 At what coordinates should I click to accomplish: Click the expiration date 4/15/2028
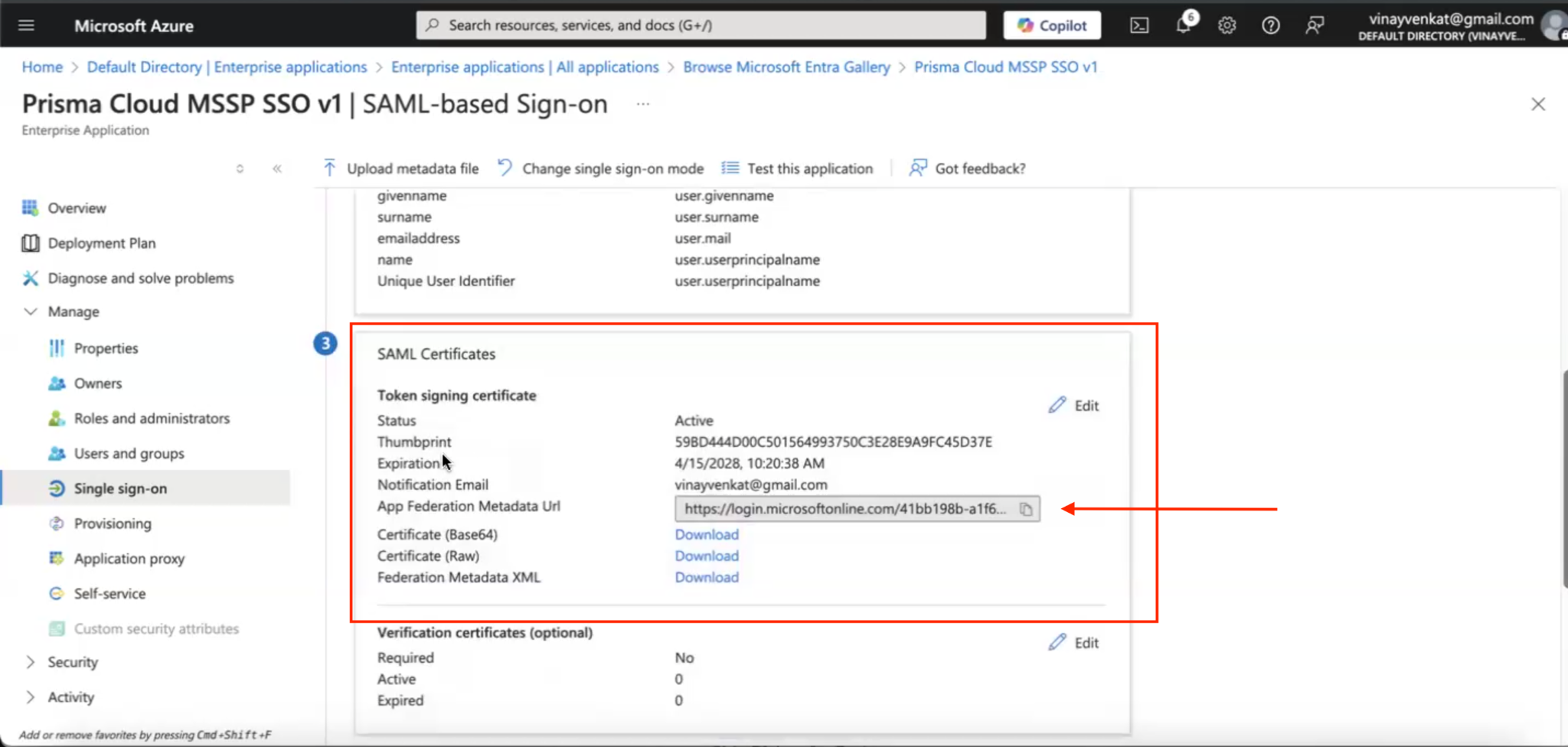tap(750, 463)
